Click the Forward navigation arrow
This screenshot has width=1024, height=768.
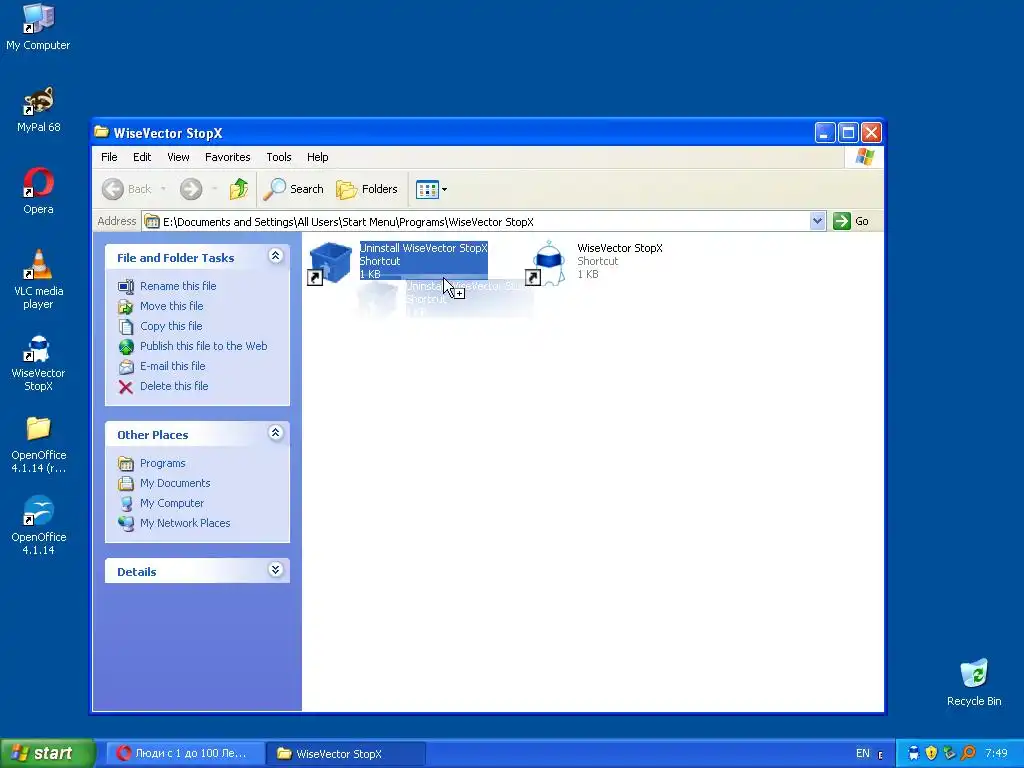click(x=191, y=189)
